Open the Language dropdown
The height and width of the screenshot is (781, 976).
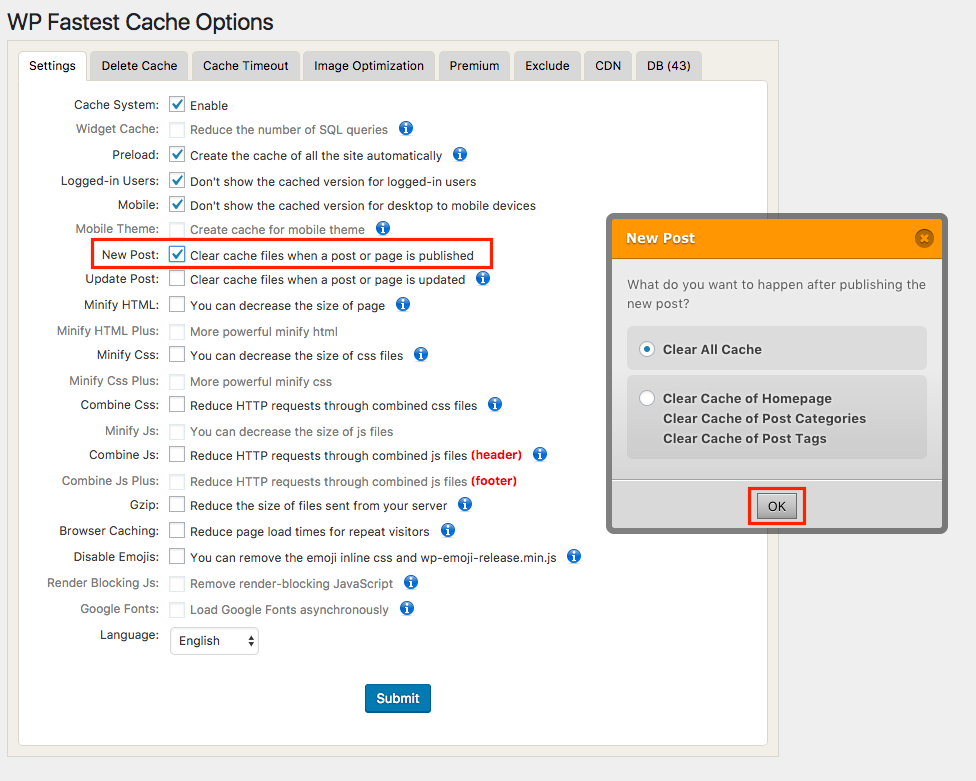tap(215, 641)
